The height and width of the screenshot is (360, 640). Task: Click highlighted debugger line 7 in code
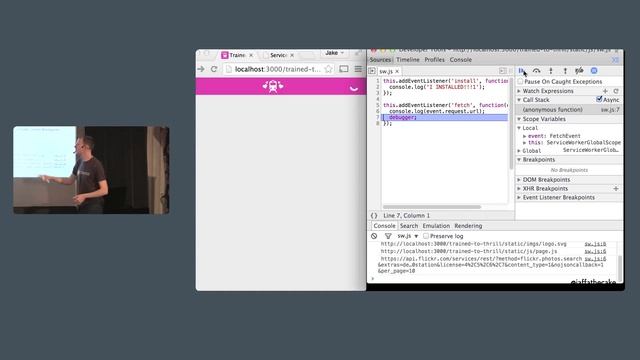[444, 118]
